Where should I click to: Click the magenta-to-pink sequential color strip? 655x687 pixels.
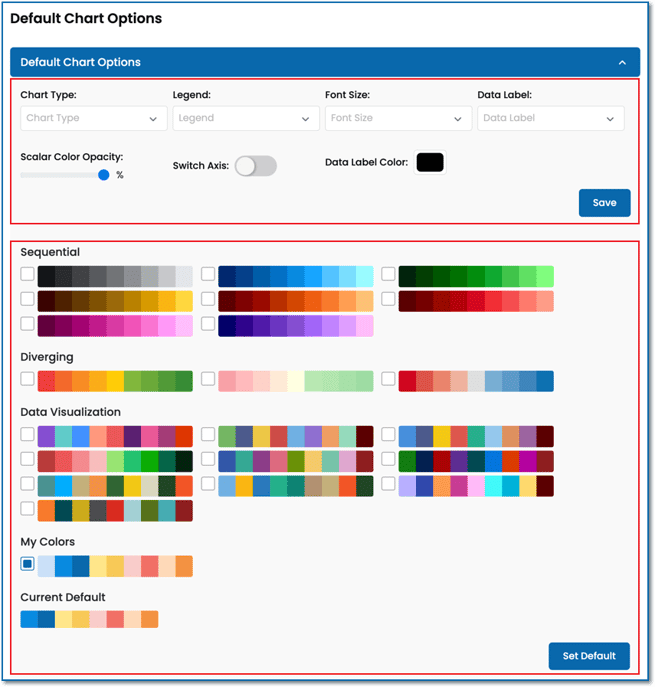tap(115, 326)
